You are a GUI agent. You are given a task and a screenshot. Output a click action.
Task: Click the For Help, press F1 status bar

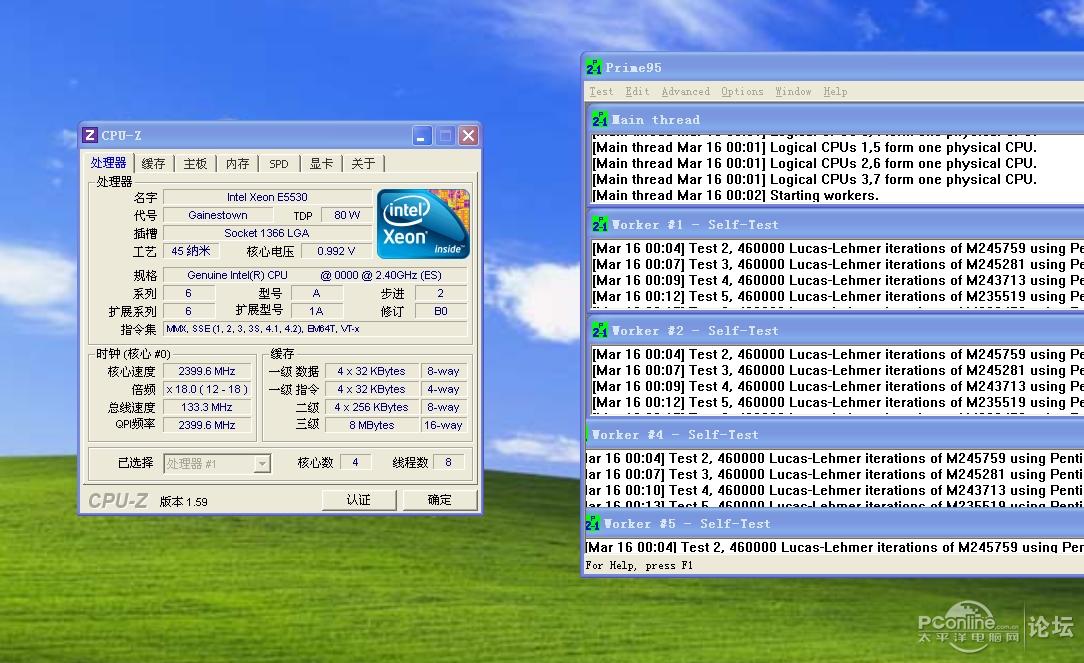click(639, 566)
